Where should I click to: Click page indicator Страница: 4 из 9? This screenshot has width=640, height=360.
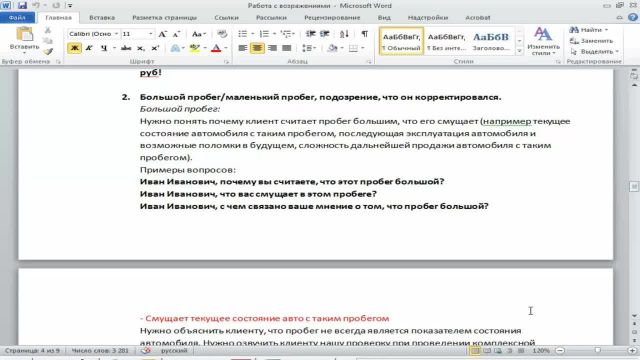tap(33, 351)
